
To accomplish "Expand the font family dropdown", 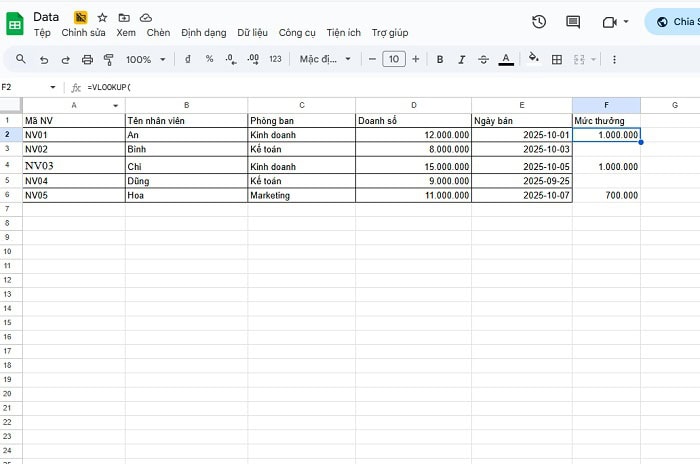I will [x=326, y=60].
